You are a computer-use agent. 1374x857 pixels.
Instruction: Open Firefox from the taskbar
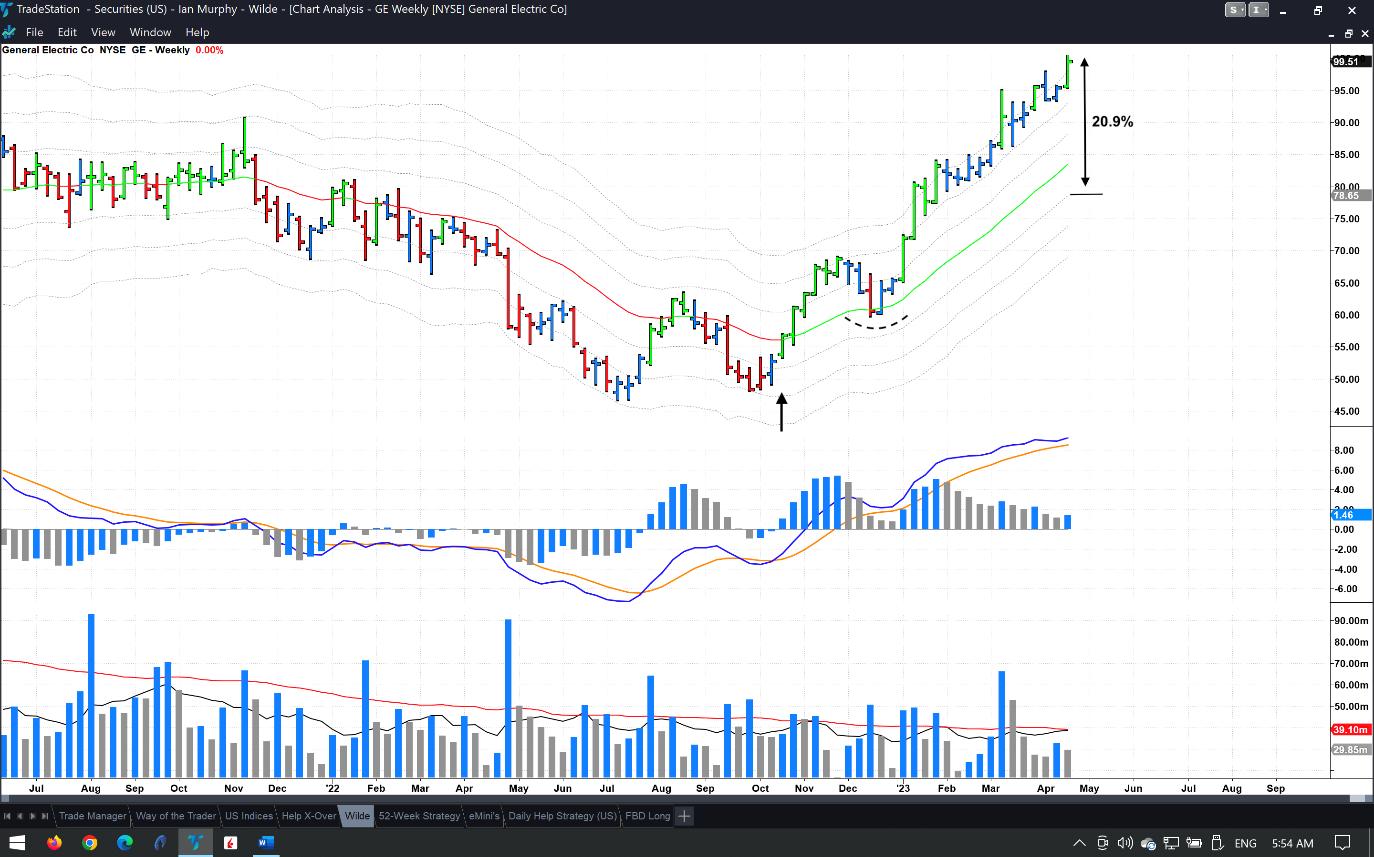54,842
